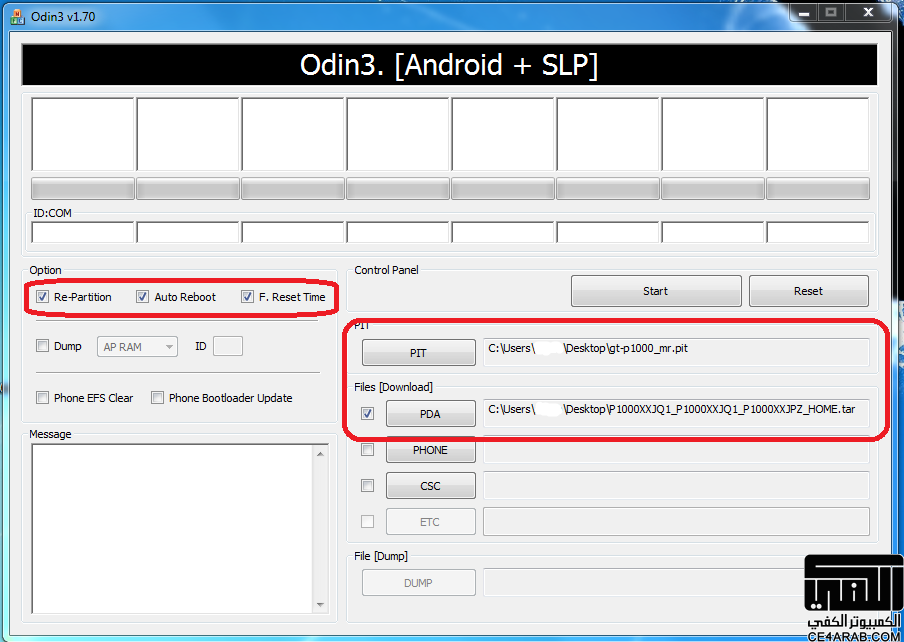Toggle the Auto Reboot checkbox
The height and width of the screenshot is (642, 904).
(x=142, y=297)
